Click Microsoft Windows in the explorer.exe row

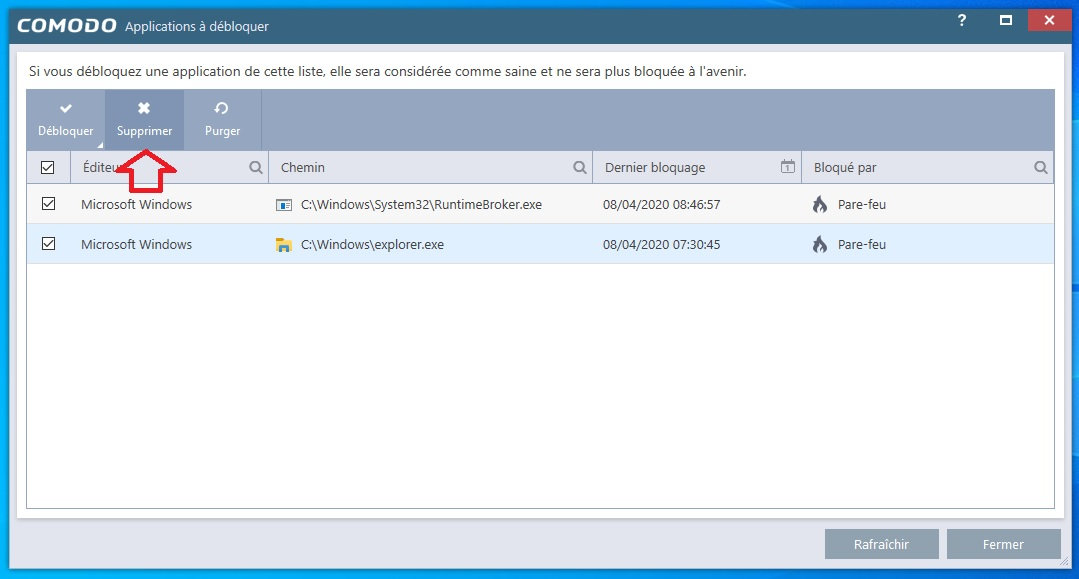(136, 244)
